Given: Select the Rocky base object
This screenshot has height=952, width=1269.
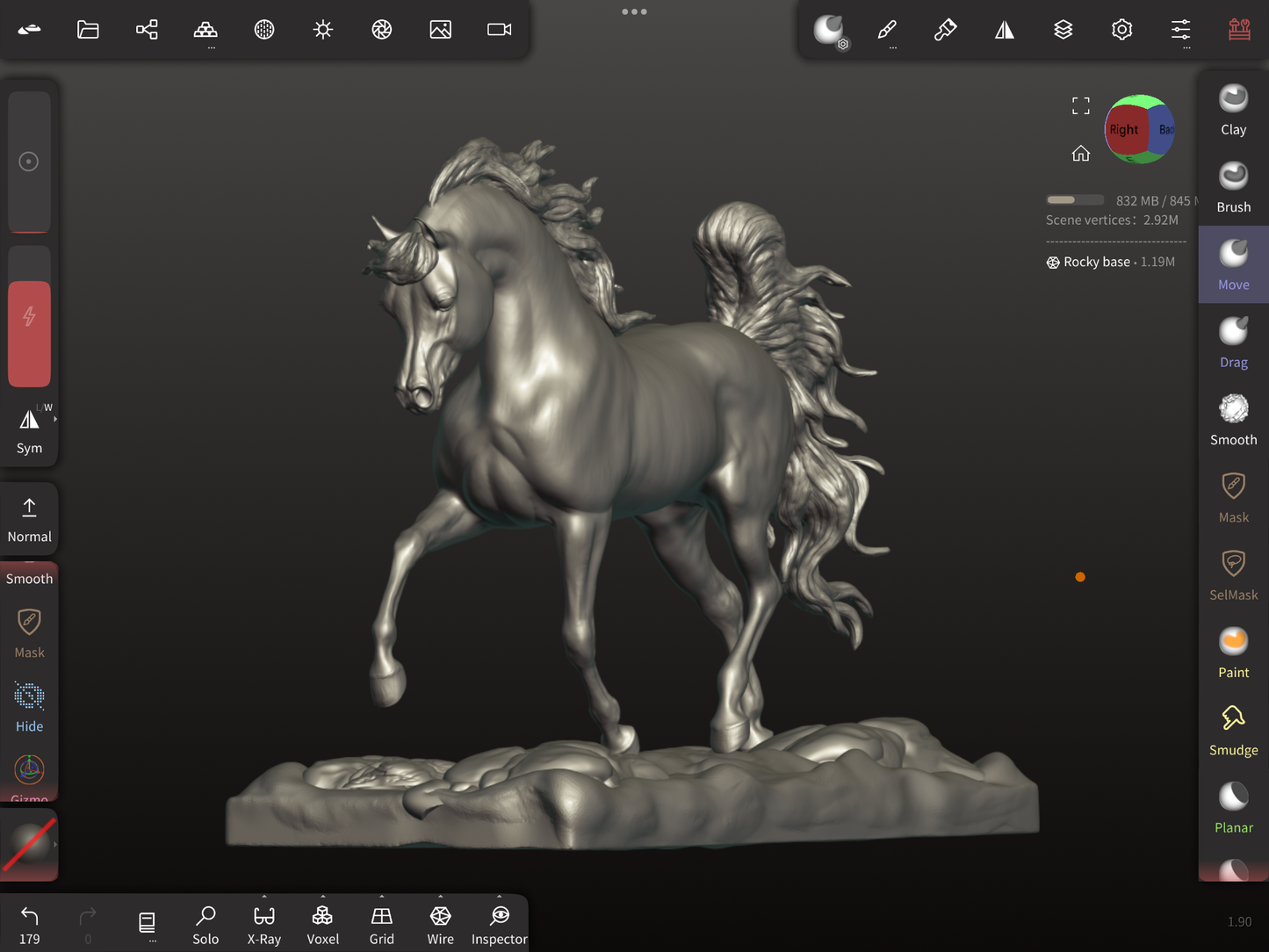Looking at the screenshot, I should point(1096,262).
